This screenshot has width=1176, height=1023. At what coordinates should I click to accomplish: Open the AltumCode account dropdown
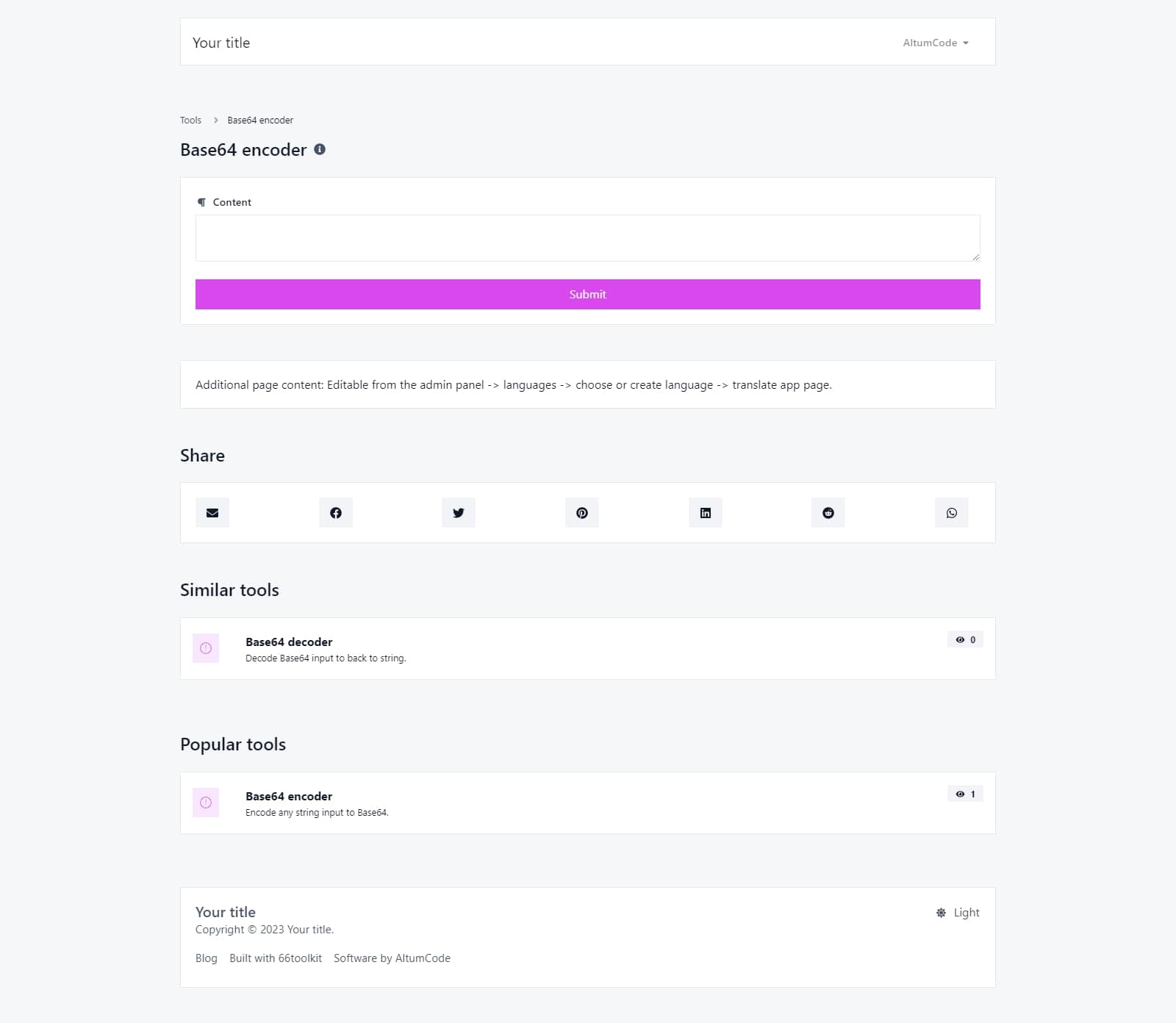(935, 43)
